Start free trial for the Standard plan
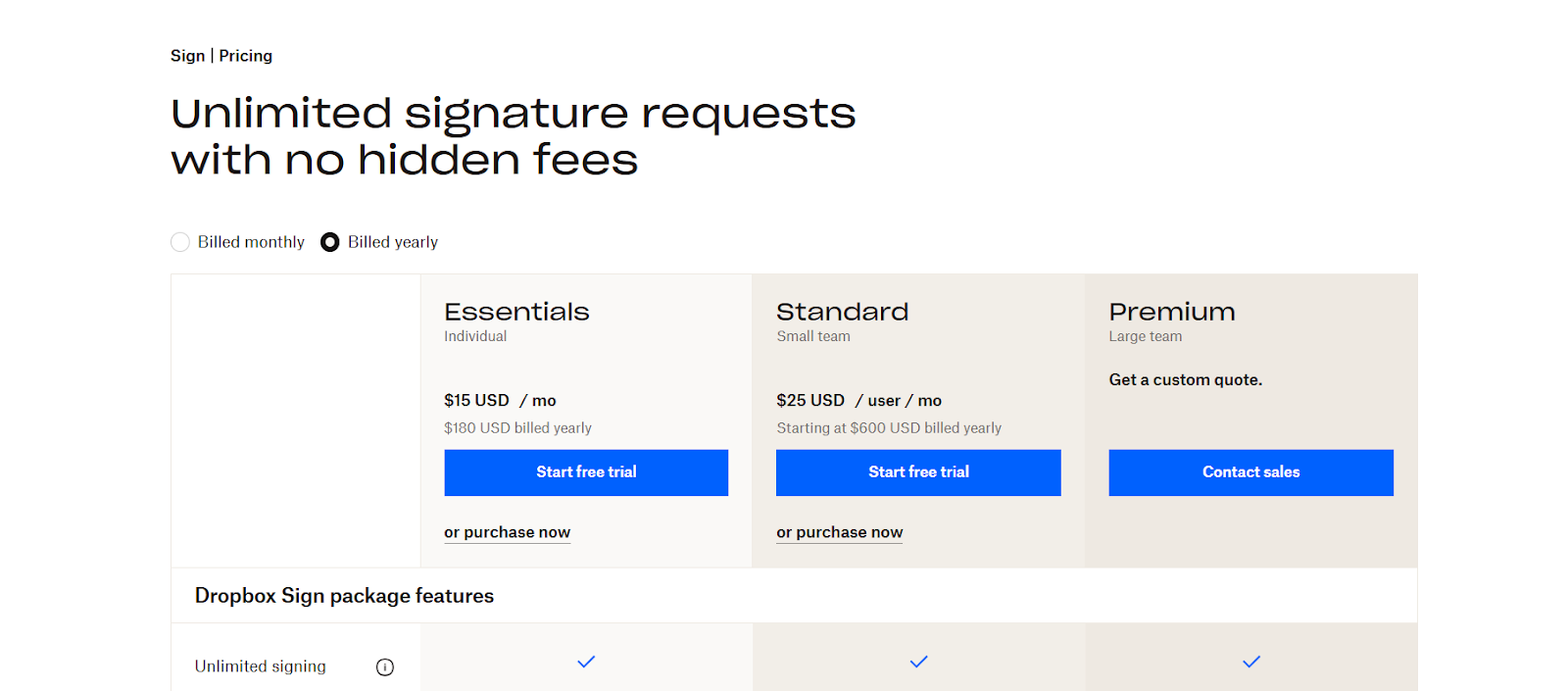The height and width of the screenshot is (691, 1568). coord(917,472)
